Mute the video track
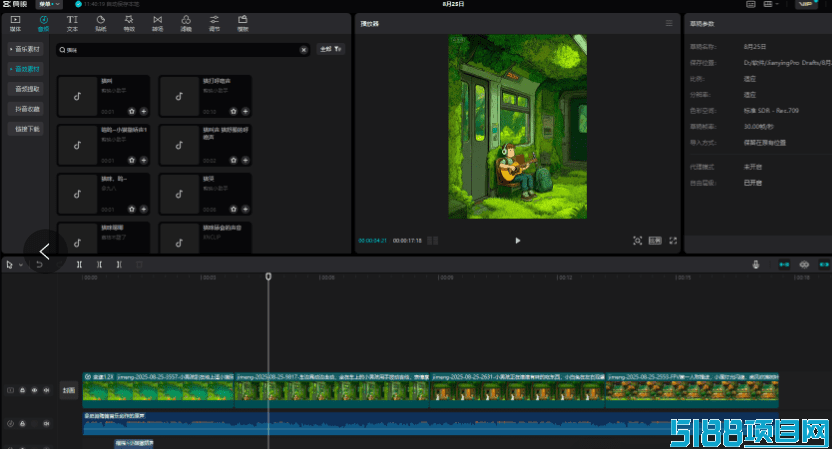 (46, 390)
